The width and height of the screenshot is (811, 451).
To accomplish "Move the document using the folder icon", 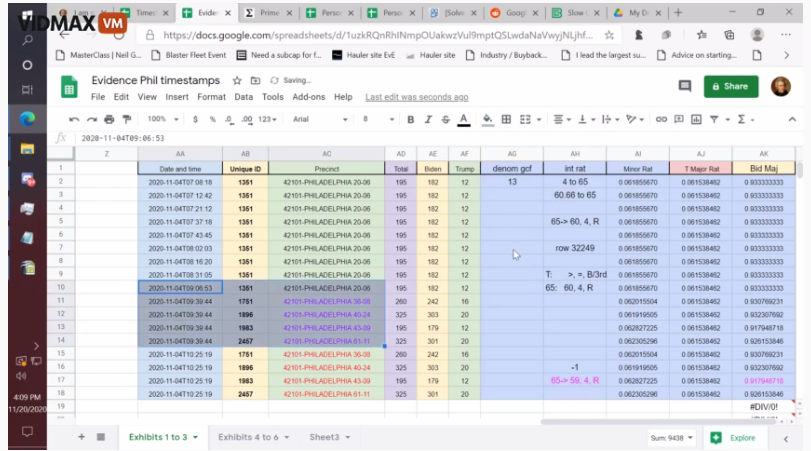I will (256, 81).
